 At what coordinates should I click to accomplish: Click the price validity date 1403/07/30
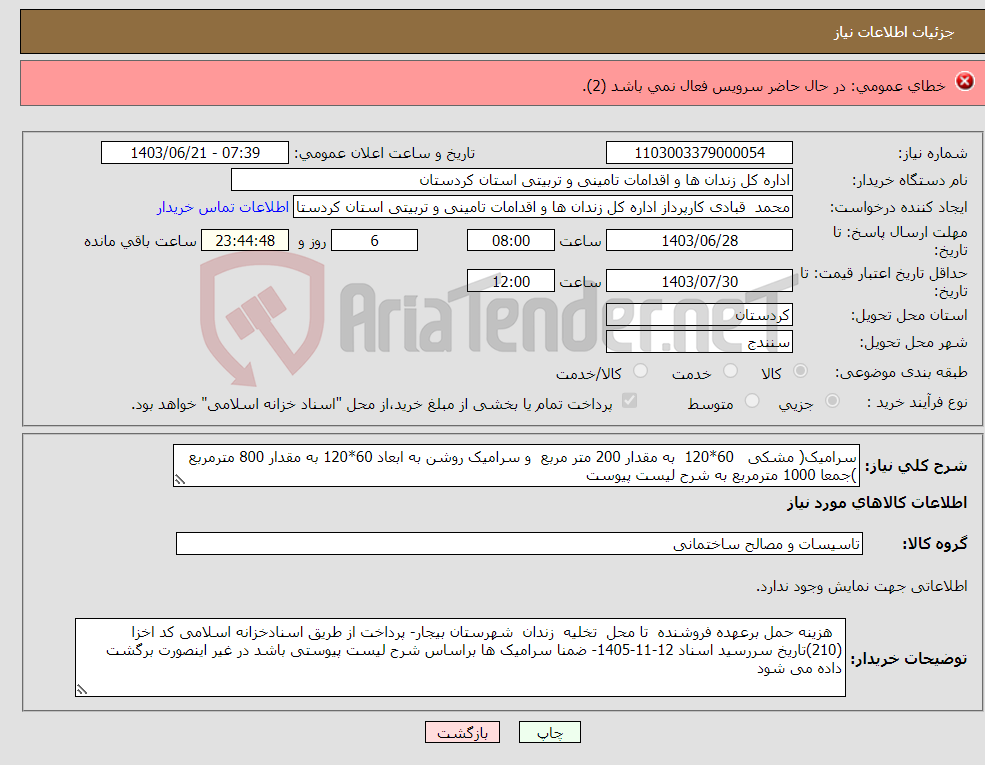coord(699,281)
